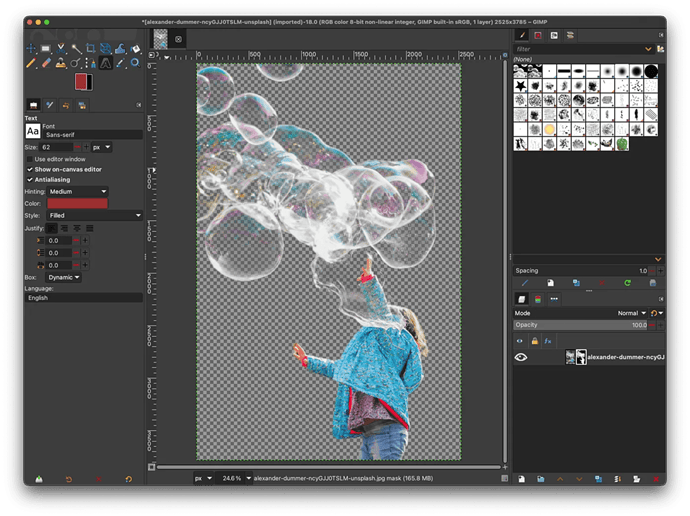Open the zoom level 24.6% dropdown
Viewport: 690px width, 516px height.
tap(249, 478)
